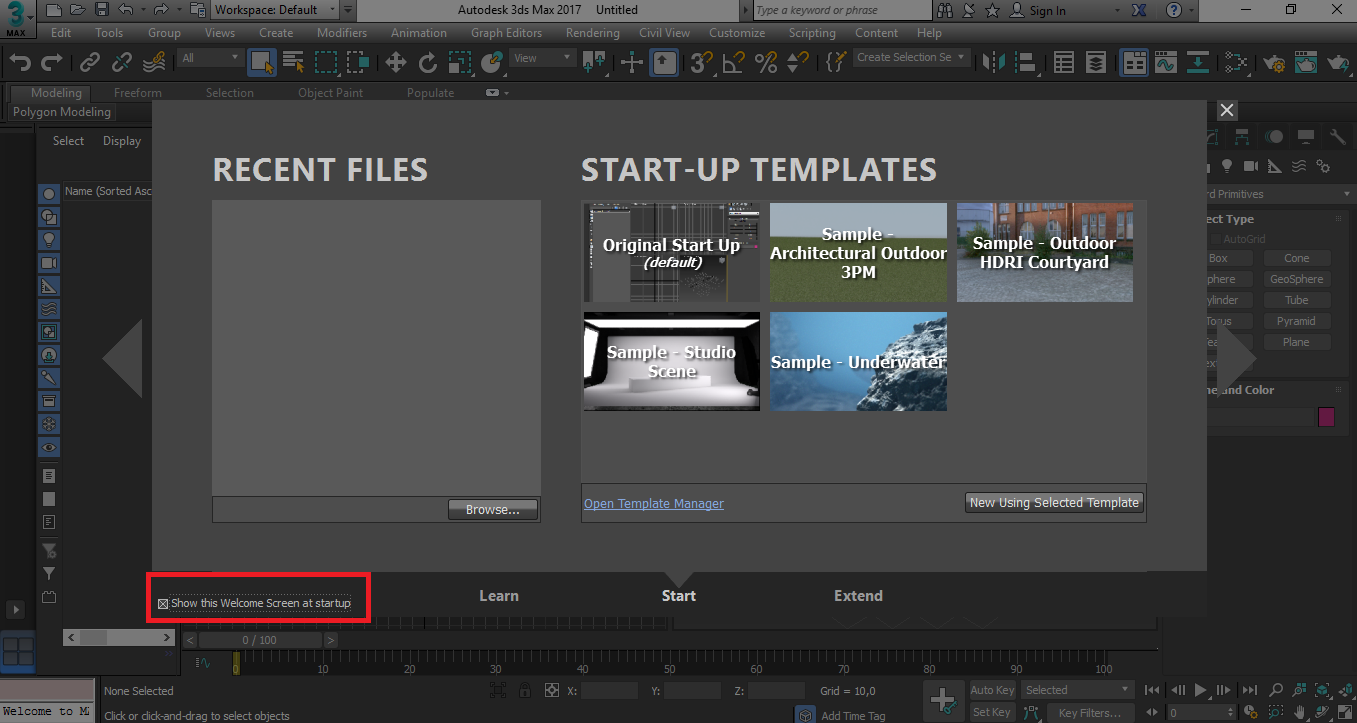The width and height of the screenshot is (1357, 723).
Task: Click New Using Selected Template button
Action: point(1054,503)
